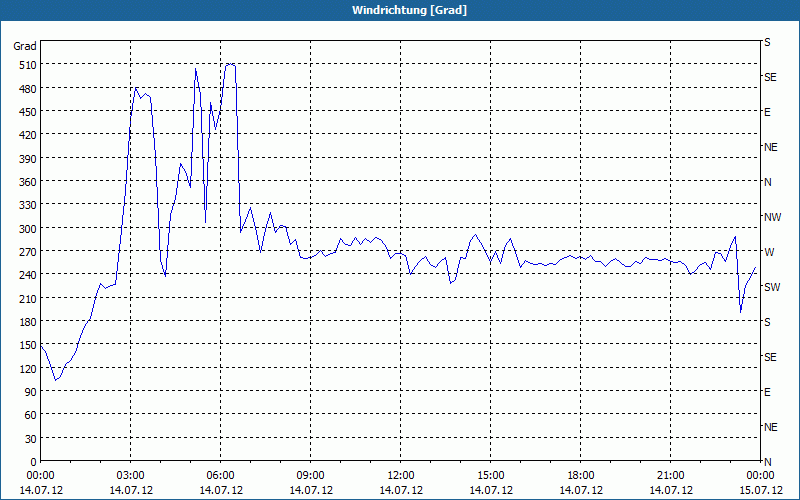800x500 pixels.
Task: Click the 21:00 time axis label
Action: pos(670,476)
